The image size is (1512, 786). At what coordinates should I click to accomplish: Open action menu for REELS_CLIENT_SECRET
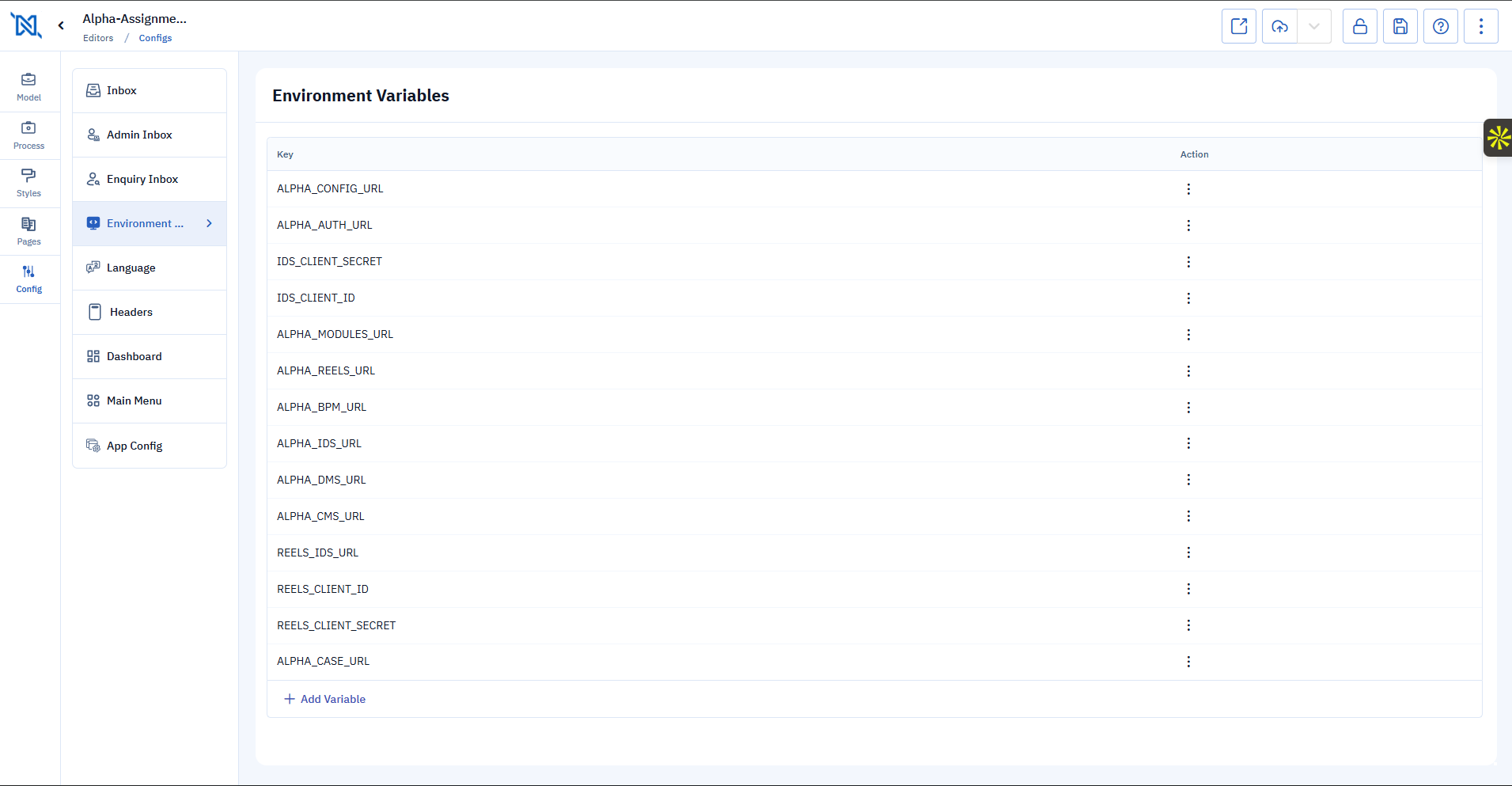pyautogui.click(x=1188, y=625)
